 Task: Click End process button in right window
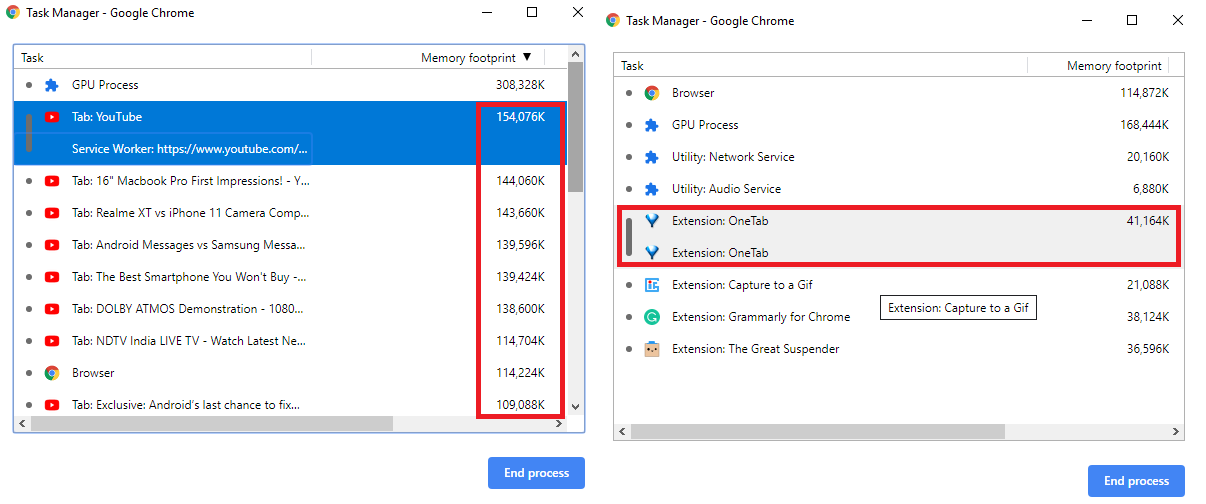click(x=1136, y=481)
